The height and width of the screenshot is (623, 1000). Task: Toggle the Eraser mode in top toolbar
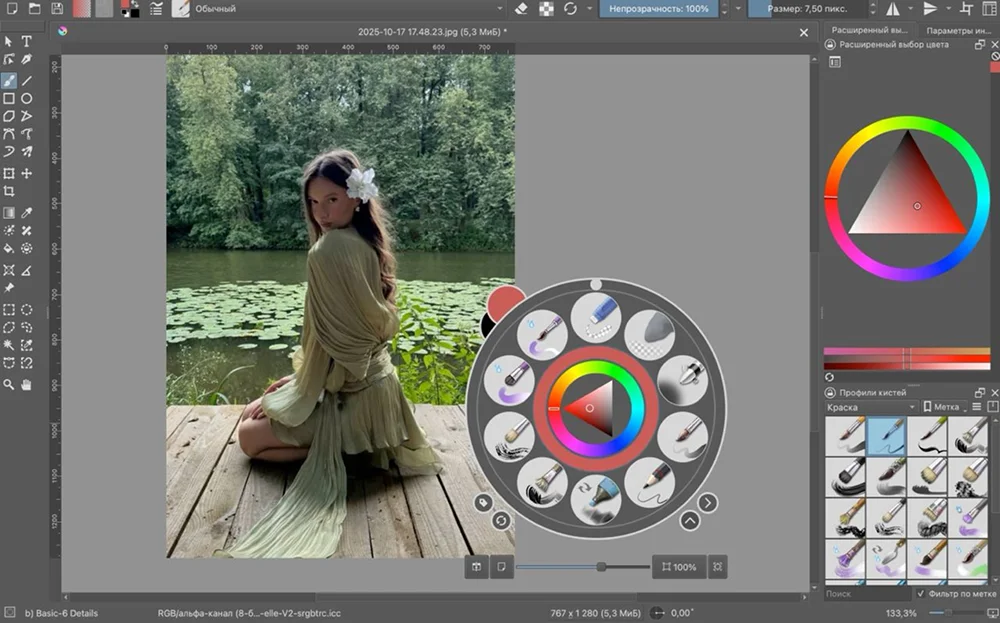(x=520, y=9)
